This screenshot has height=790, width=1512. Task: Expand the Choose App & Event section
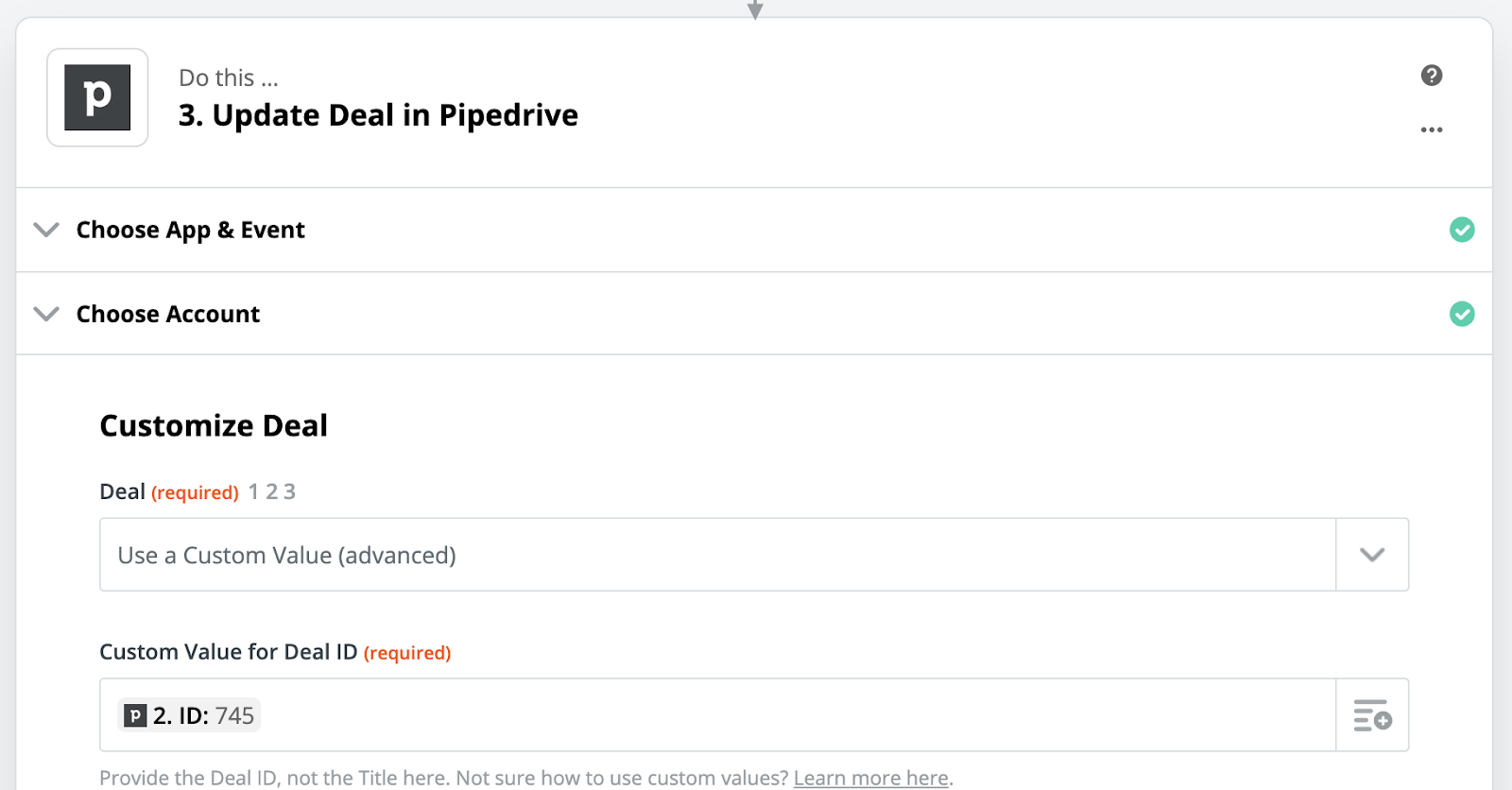pos(46,230)
